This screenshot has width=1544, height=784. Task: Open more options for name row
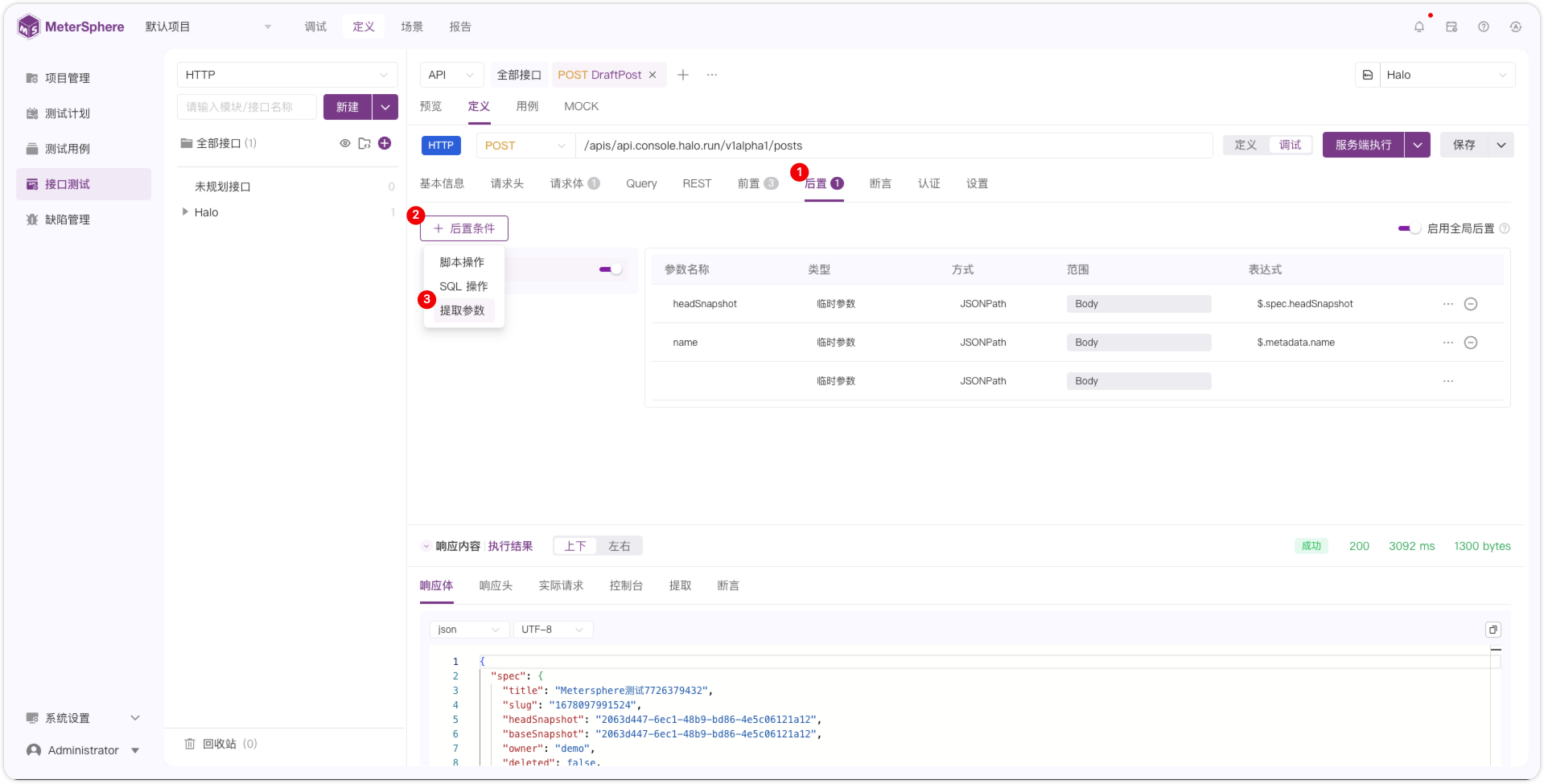click(x=1448, y=343)
